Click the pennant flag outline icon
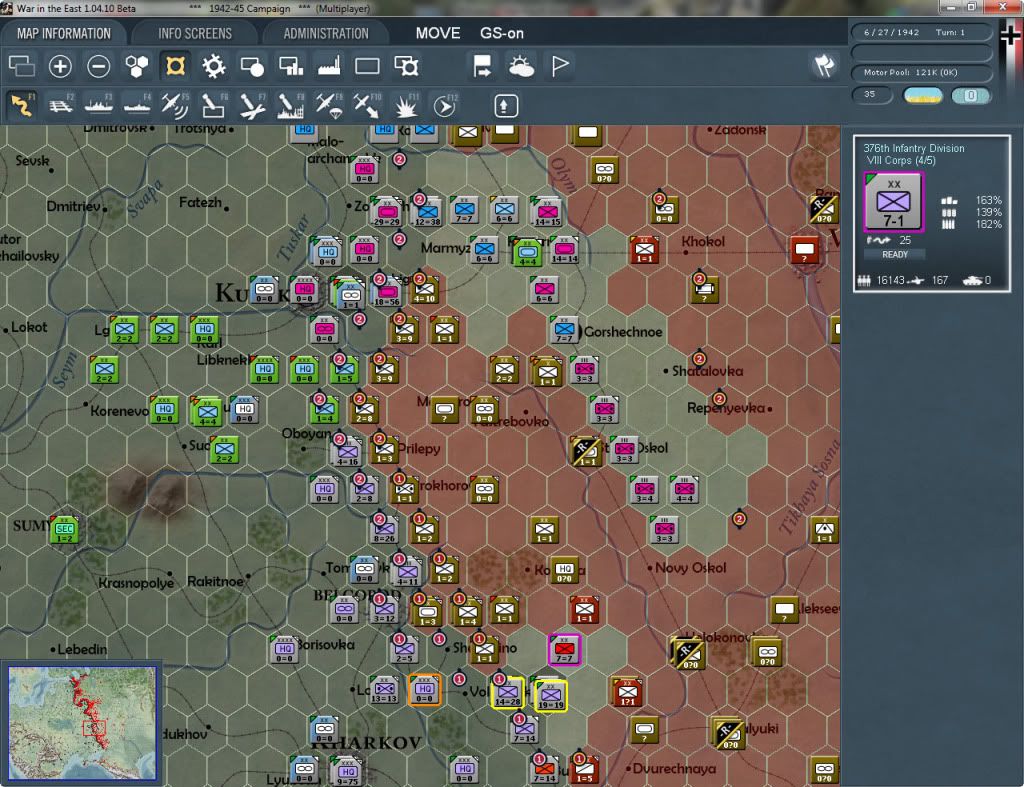Viewport: 1024px width, 787px height. (560, 66)
